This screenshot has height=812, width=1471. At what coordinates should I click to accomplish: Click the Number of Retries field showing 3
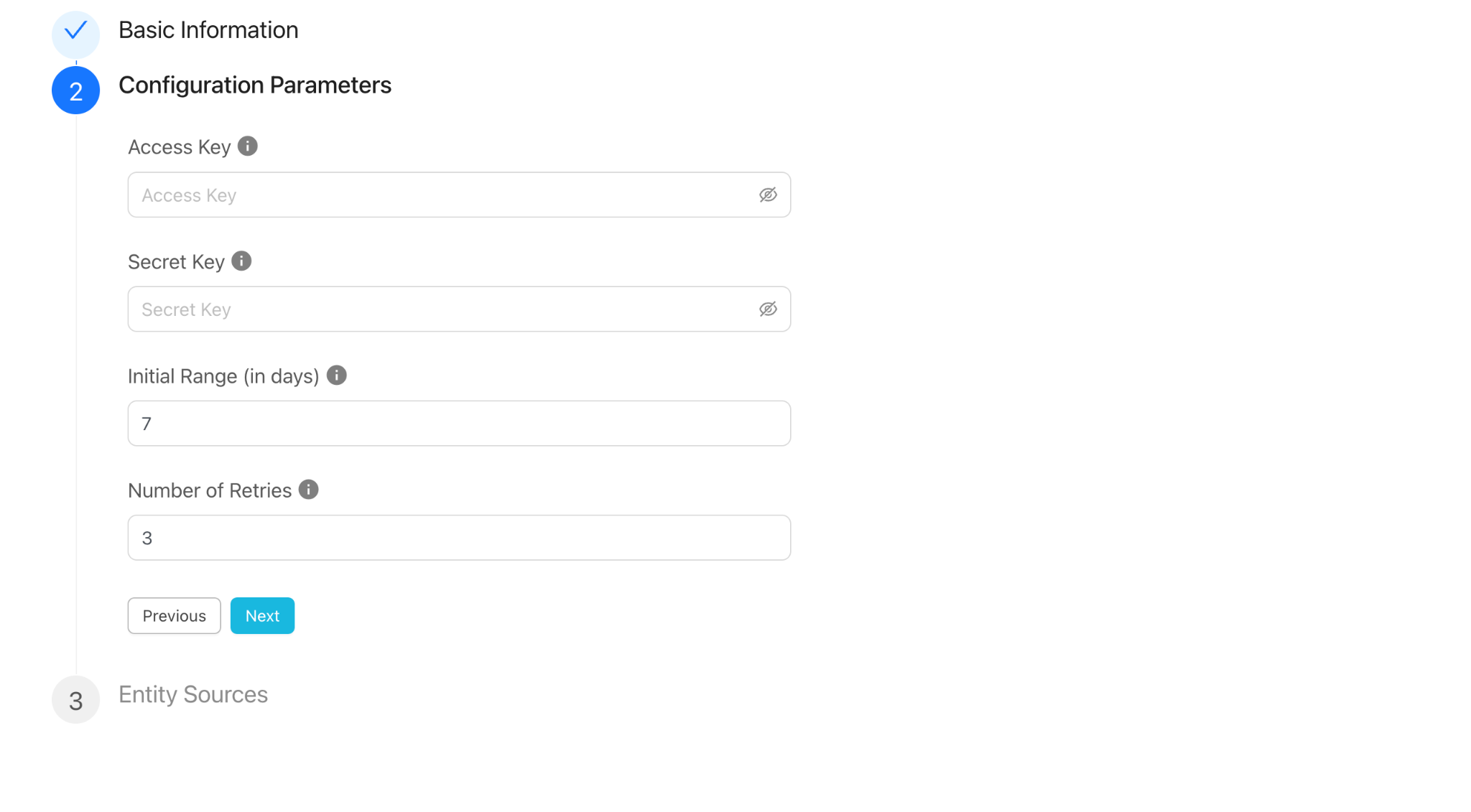(459, 538)
